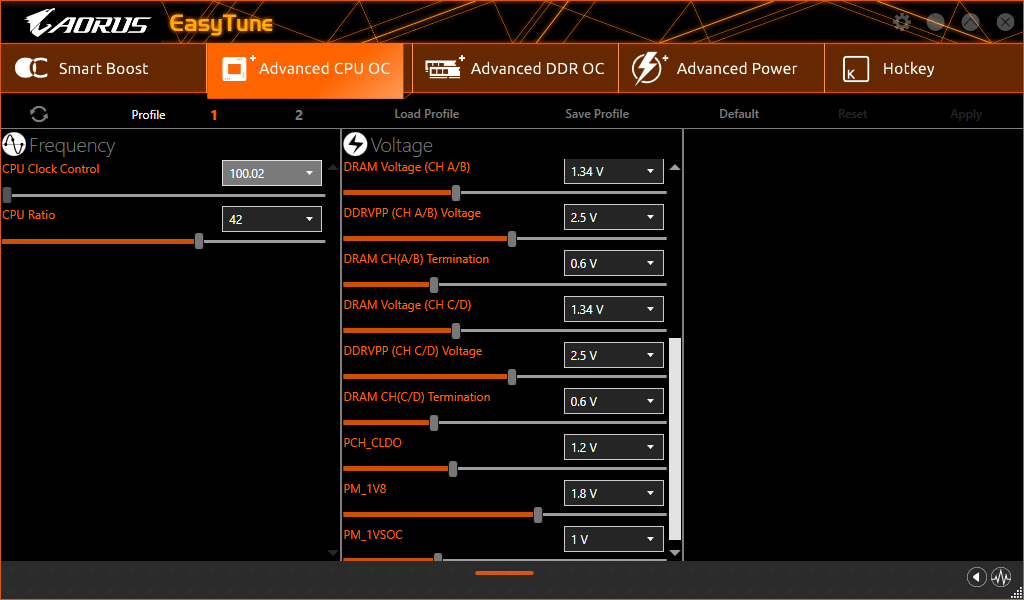Select profile 2

298,115
